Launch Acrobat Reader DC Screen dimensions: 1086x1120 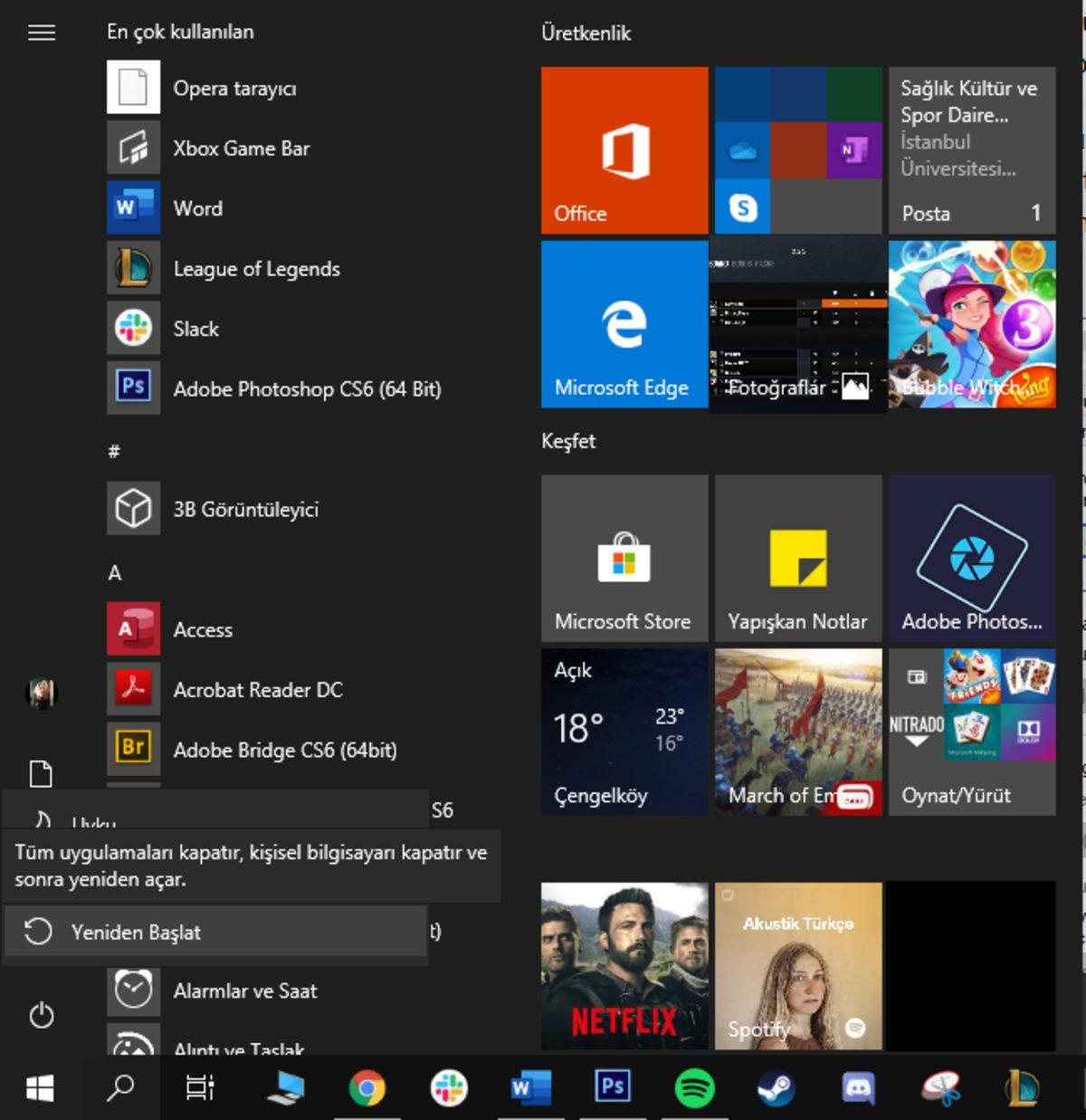pyautogui.click(x=257, y=690)
